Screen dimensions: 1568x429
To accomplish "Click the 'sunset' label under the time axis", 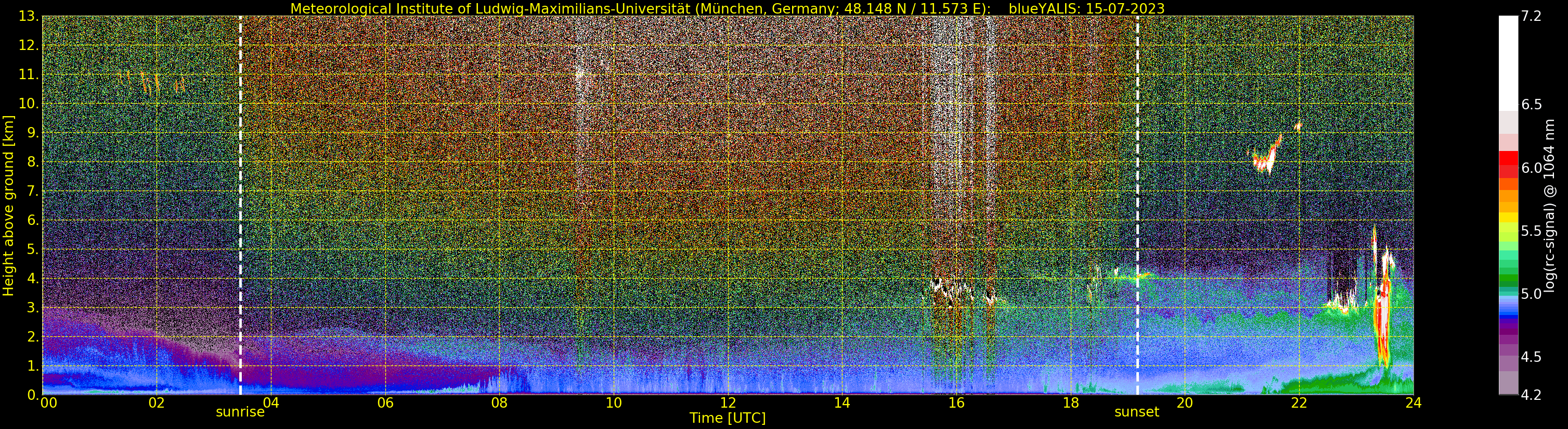I will (1136, 412).
